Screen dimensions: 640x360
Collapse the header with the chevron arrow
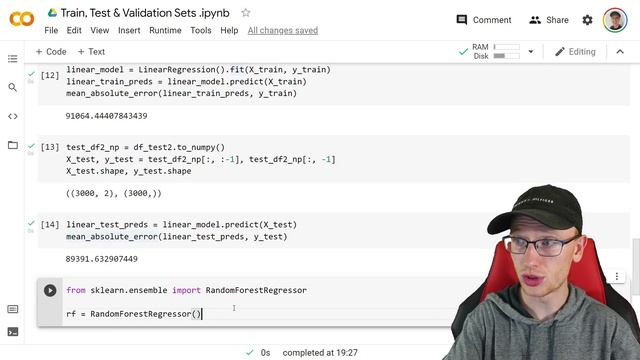[x=620, y=52]
